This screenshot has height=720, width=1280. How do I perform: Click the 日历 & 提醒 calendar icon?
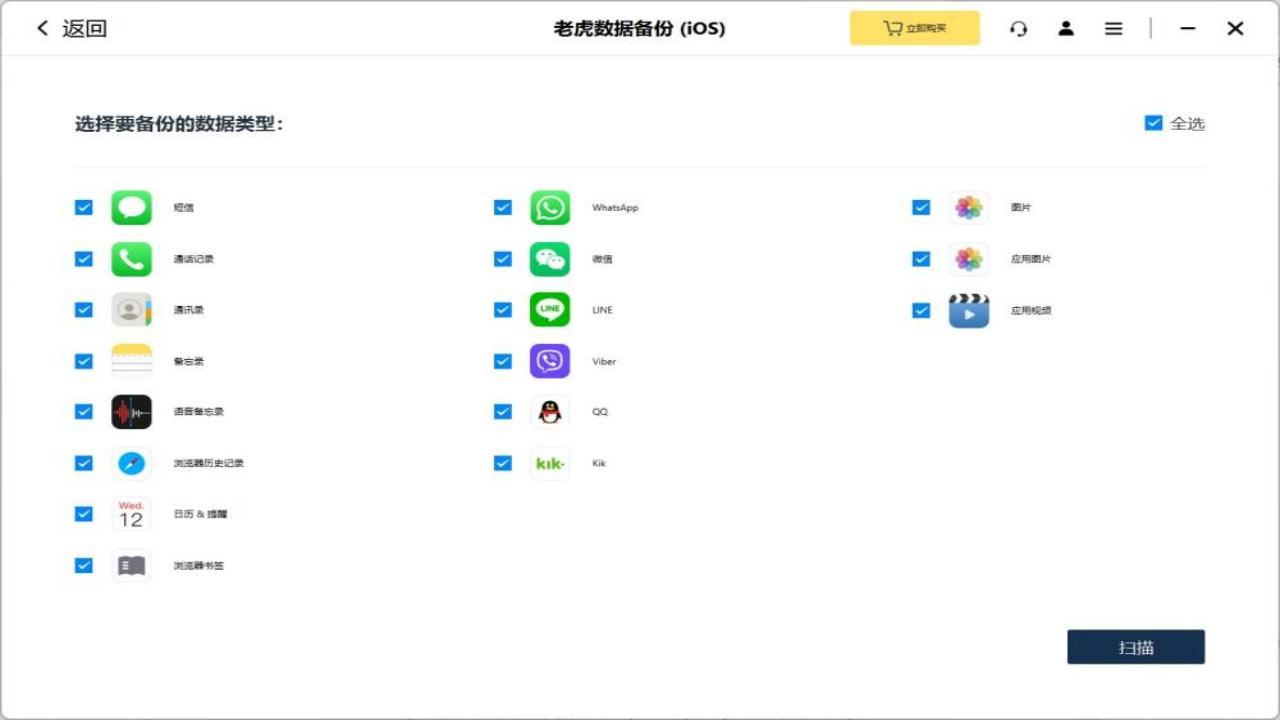[130, 513]
